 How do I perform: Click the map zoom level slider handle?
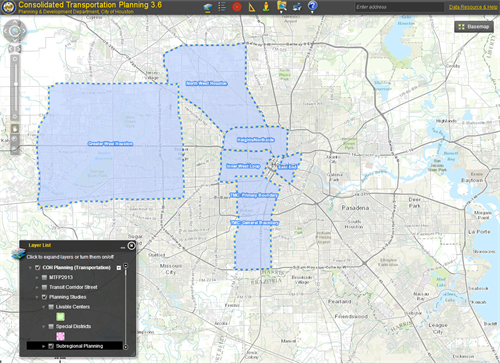(x=15, y=84)
